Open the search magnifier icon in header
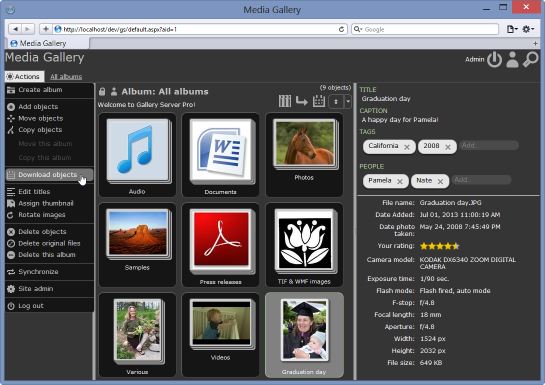Viewport: 545px width, 385px height. (x=530, y=59)
